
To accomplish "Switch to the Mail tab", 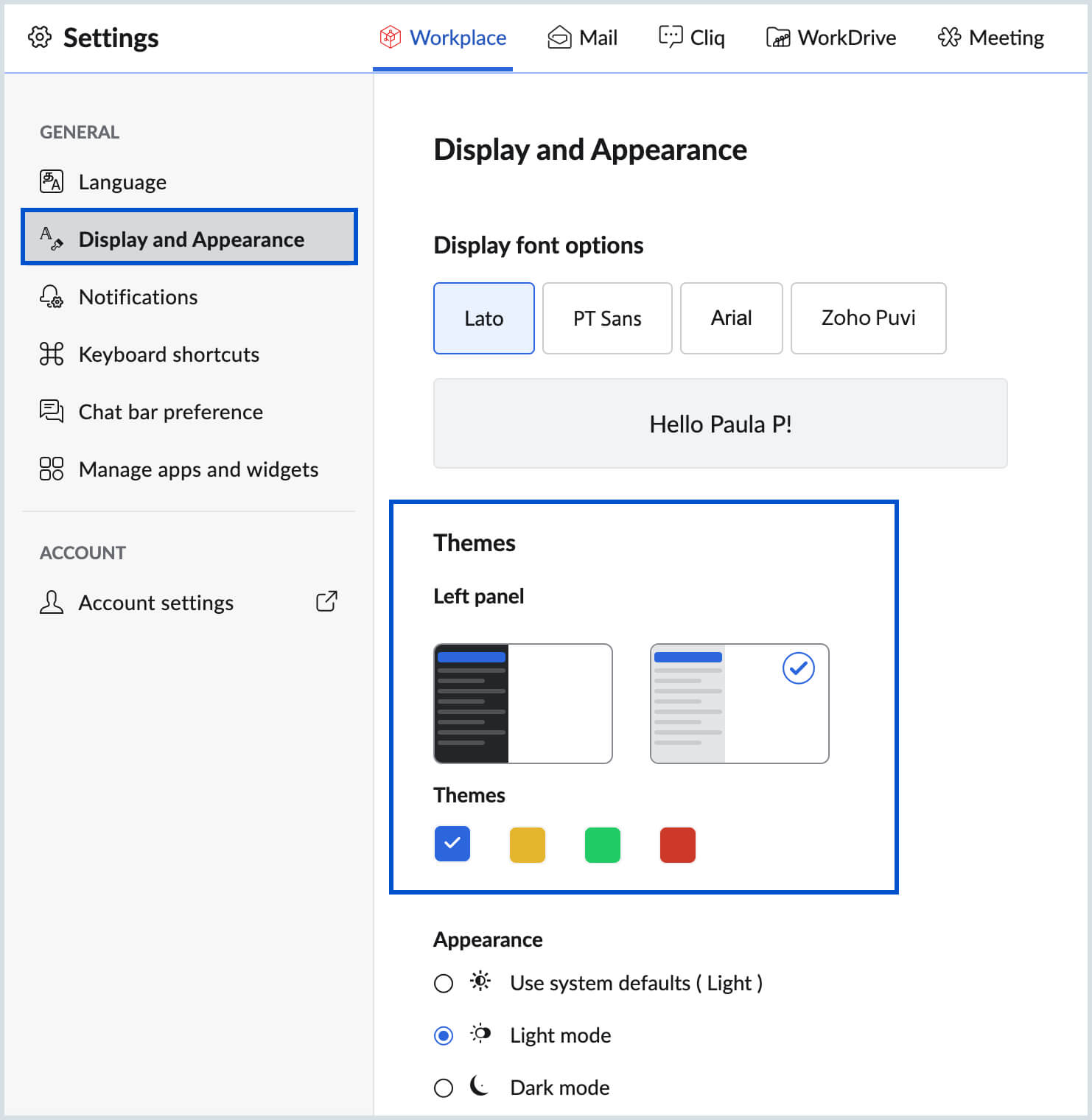I will coord(583,38).
